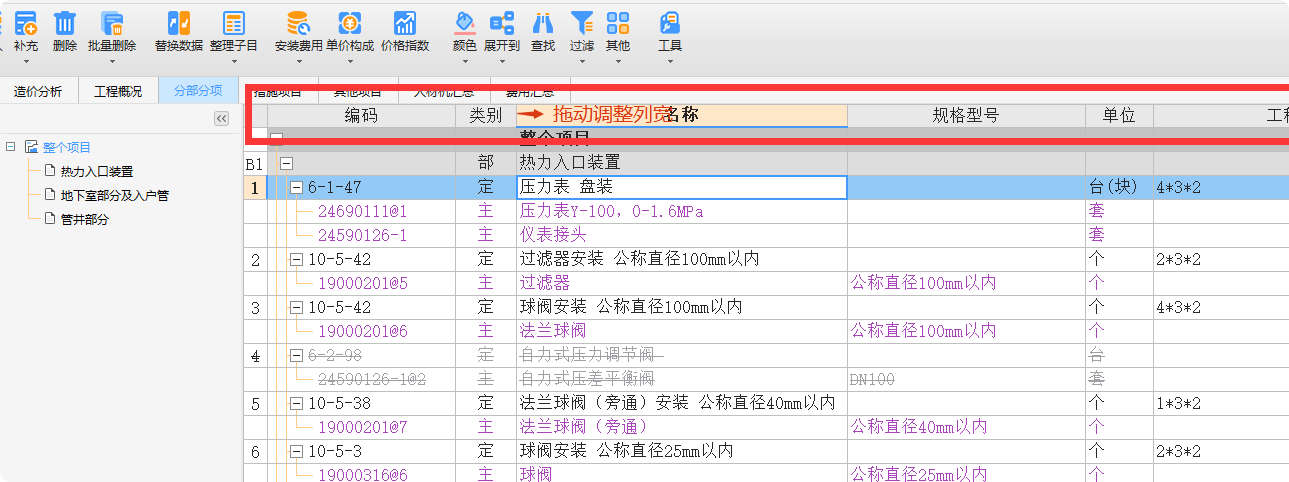Screen dimensions: 1289x482
Task: Click struck-through spec cell DN100
Action: click(966, 379)
